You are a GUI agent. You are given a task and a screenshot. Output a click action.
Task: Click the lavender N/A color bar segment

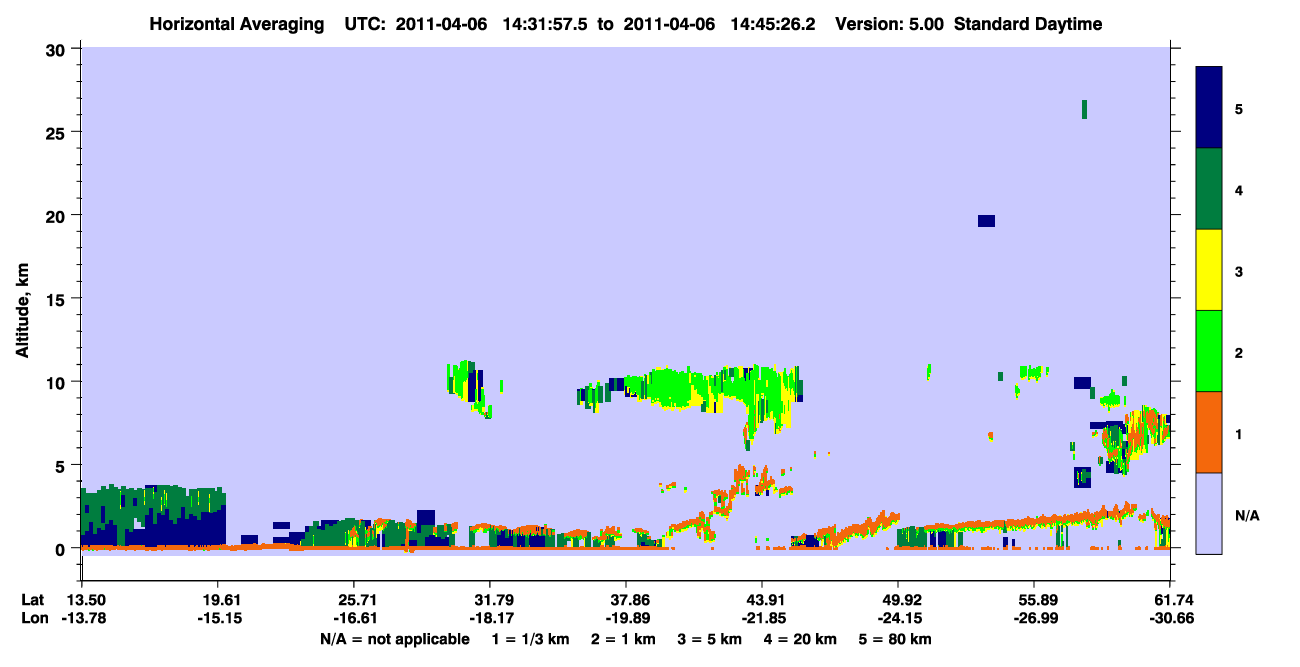pos(1209,512)
